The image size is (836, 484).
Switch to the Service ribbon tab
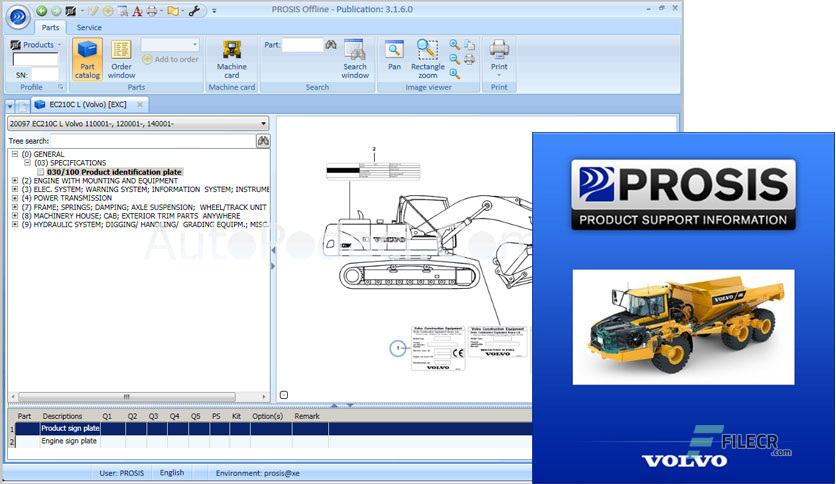pos(89,27)
